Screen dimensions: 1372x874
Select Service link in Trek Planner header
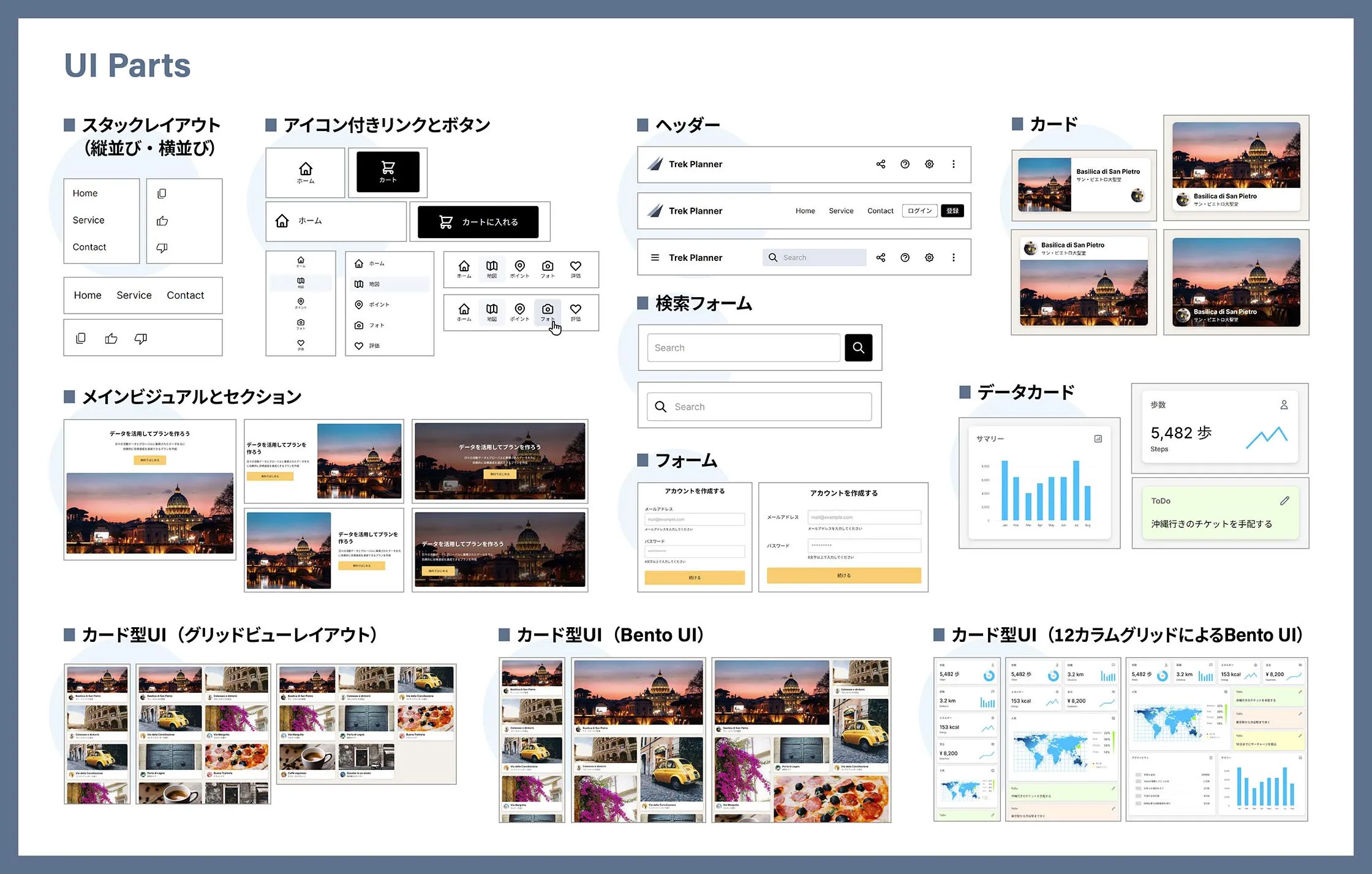point(840,211)
